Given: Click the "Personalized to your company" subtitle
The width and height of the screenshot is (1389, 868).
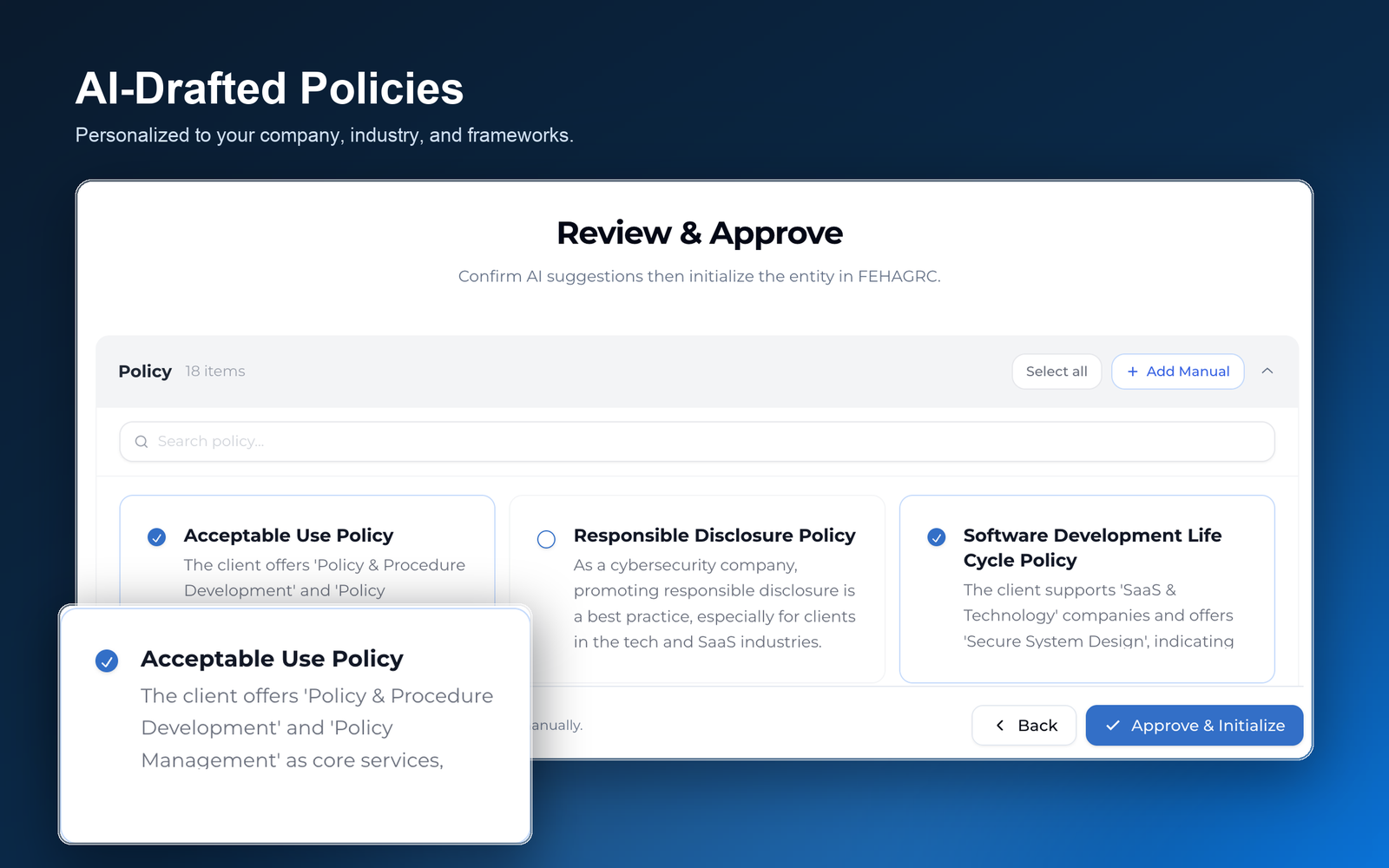Looking at the screenshot, I should coord(325,135).
